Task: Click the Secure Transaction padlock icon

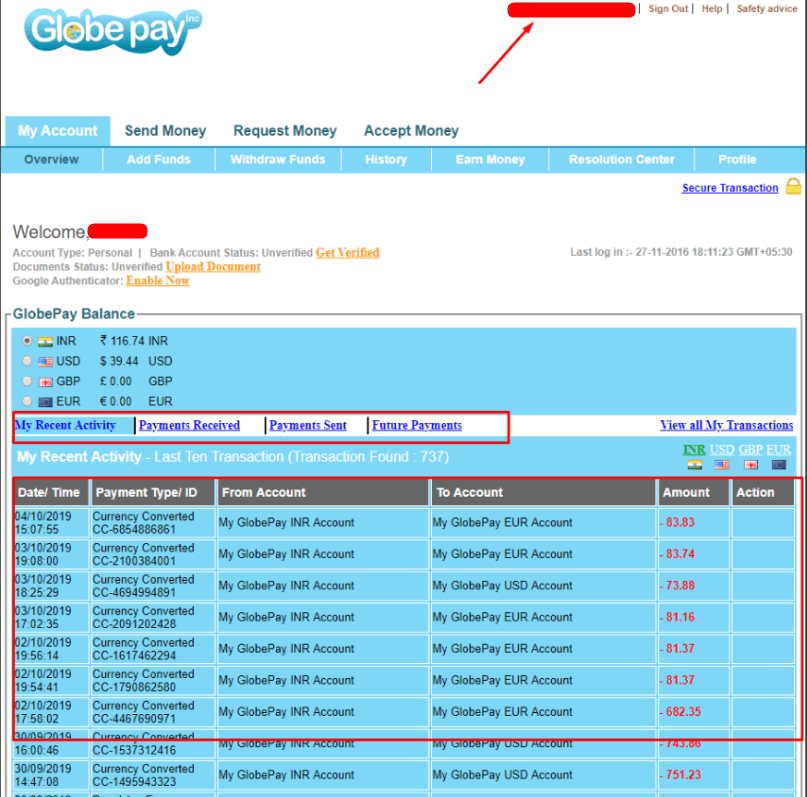Action: [793, 186]
